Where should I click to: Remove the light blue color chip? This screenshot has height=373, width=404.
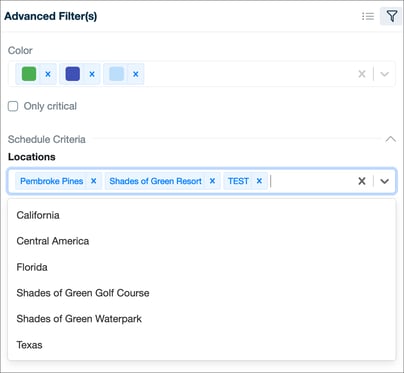point(136,74)
